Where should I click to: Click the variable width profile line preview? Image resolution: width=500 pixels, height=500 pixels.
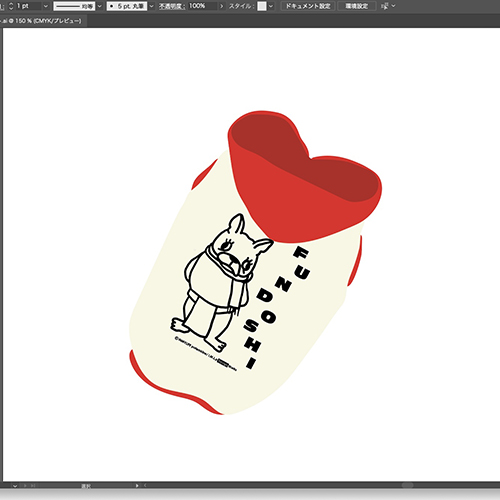coord(74,6)
